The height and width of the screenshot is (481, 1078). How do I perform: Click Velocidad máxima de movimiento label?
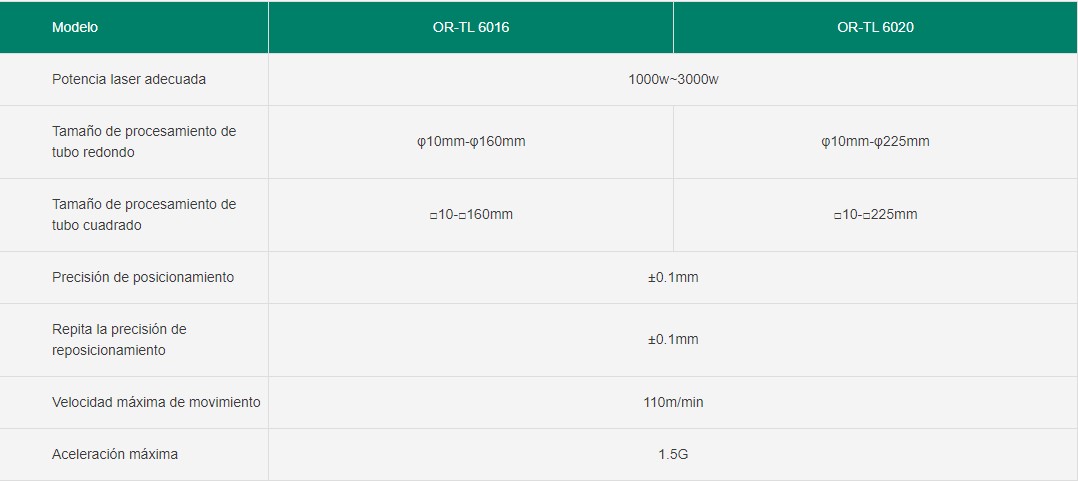pos(156,402)
